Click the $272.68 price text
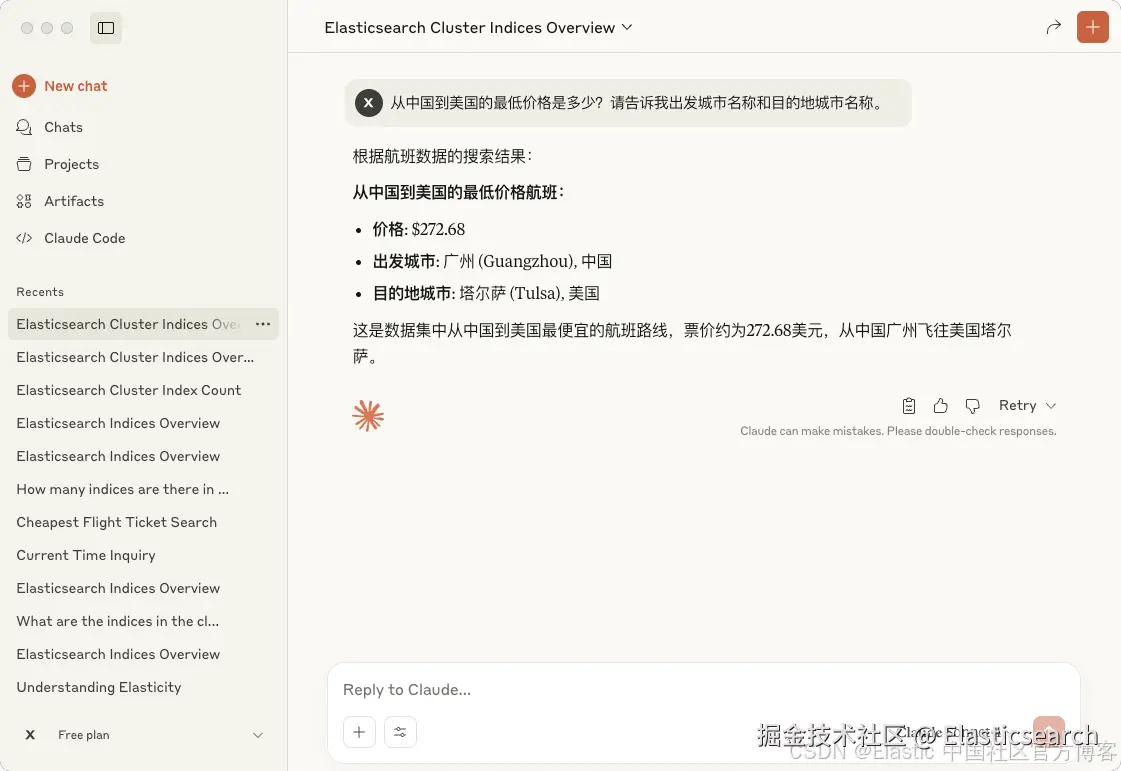Screen dimensions: 1121x771 pos(438,230)
